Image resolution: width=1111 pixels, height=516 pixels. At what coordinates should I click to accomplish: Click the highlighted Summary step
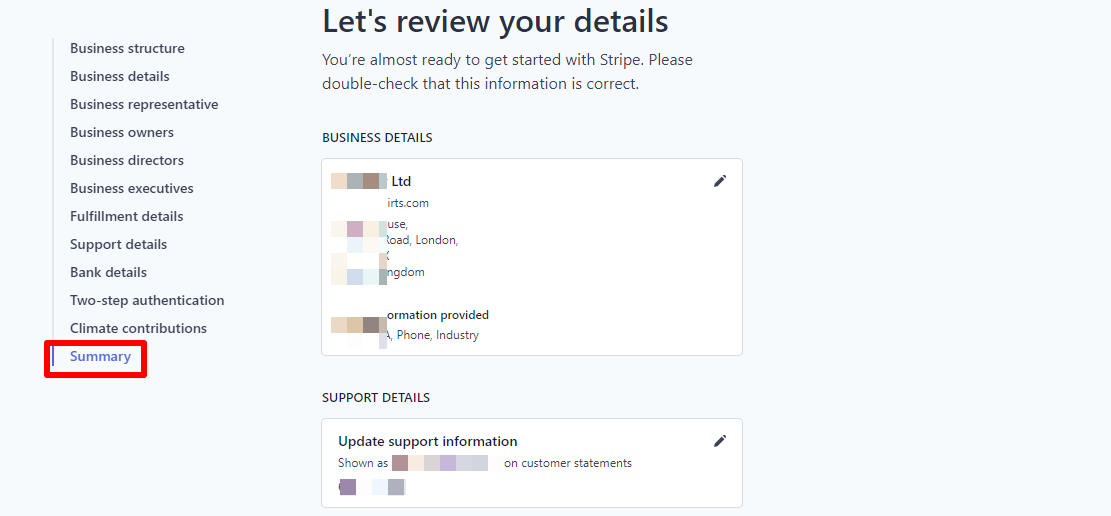(100, 357)
